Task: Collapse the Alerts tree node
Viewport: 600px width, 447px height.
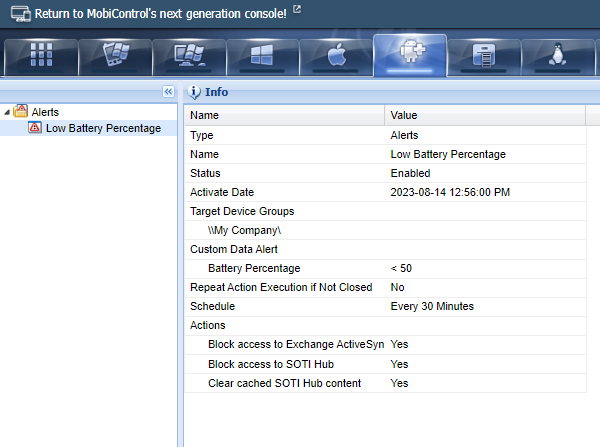Action: 7,113
